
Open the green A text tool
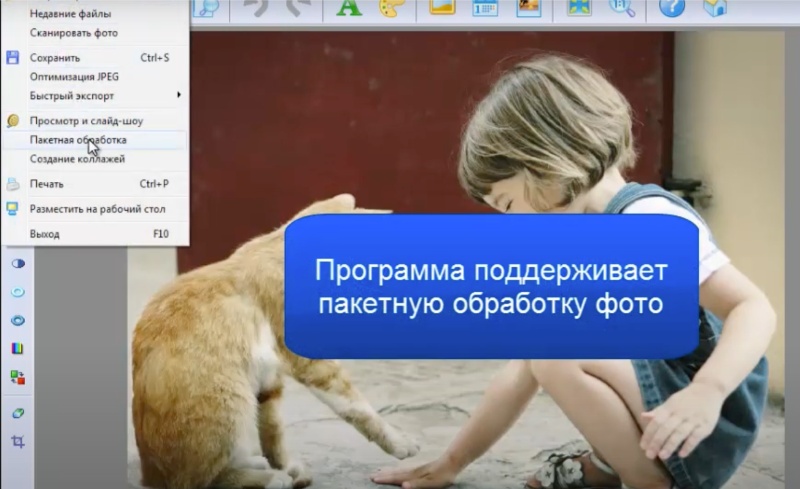pyautogui.click(x=349, y=7)
